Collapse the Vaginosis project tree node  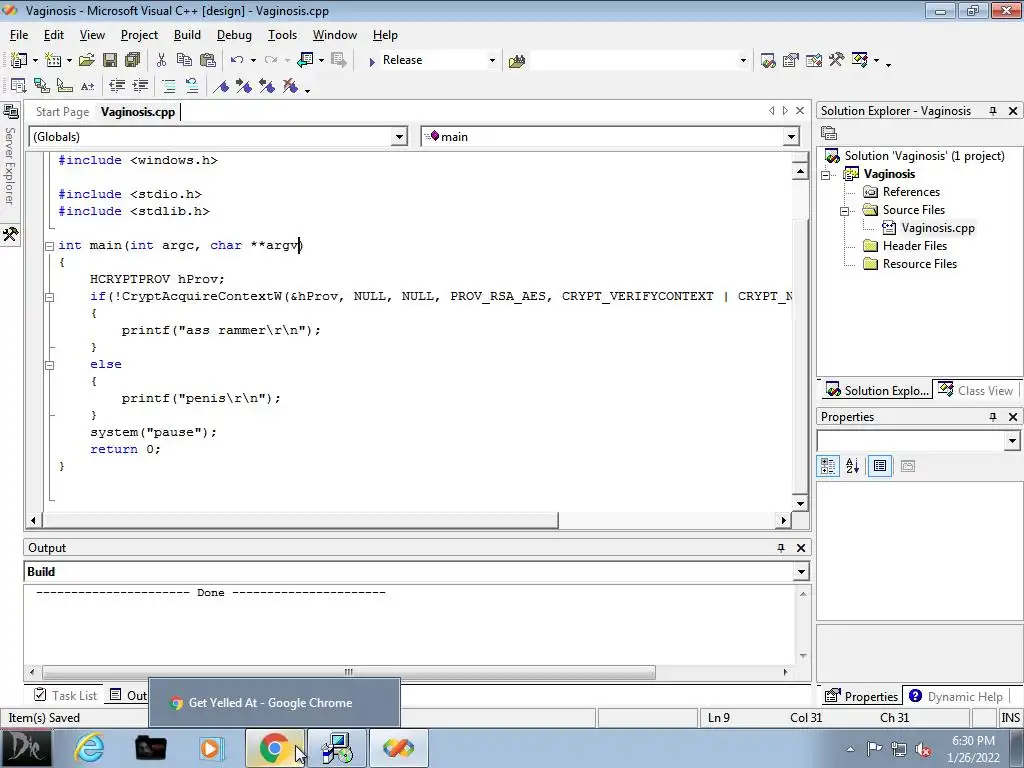[x=826, y=174]
